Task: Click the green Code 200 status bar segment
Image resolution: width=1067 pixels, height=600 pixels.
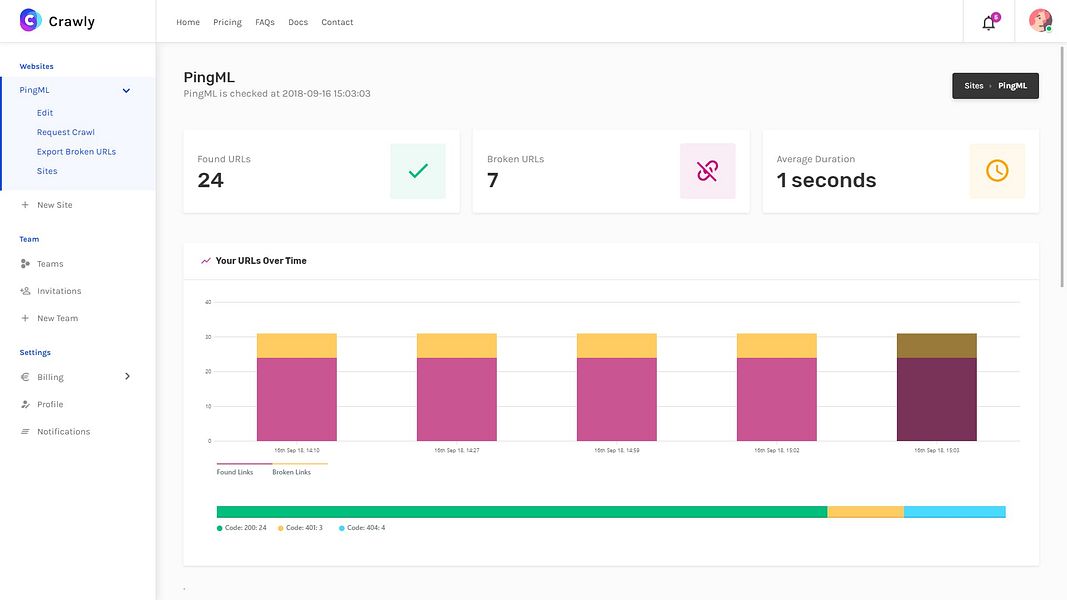Action: [x=522, y=512]
